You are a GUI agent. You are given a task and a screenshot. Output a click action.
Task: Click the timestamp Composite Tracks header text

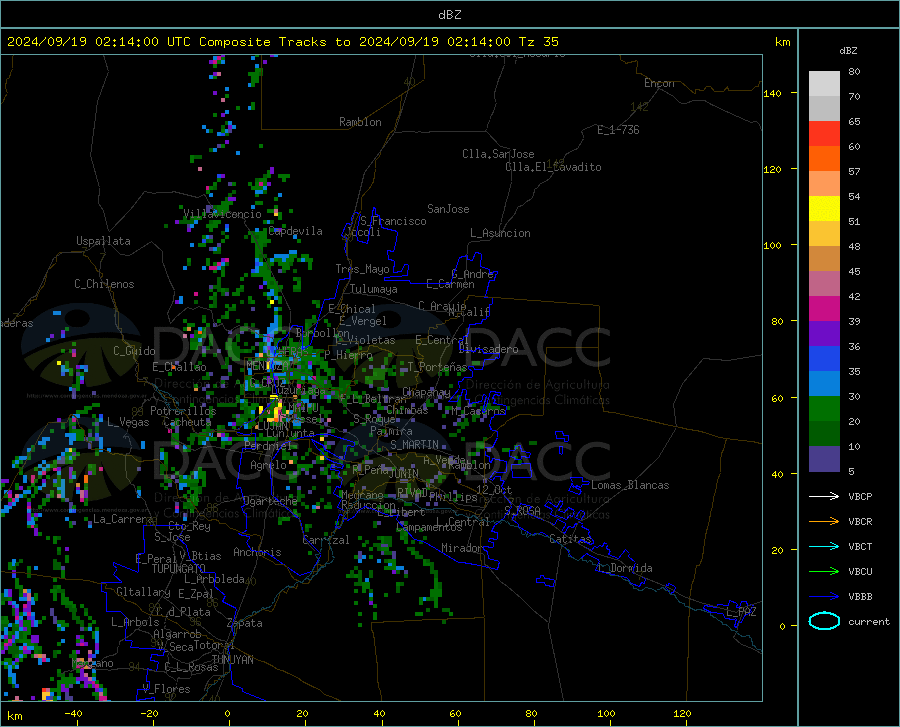tap(282, 42)
